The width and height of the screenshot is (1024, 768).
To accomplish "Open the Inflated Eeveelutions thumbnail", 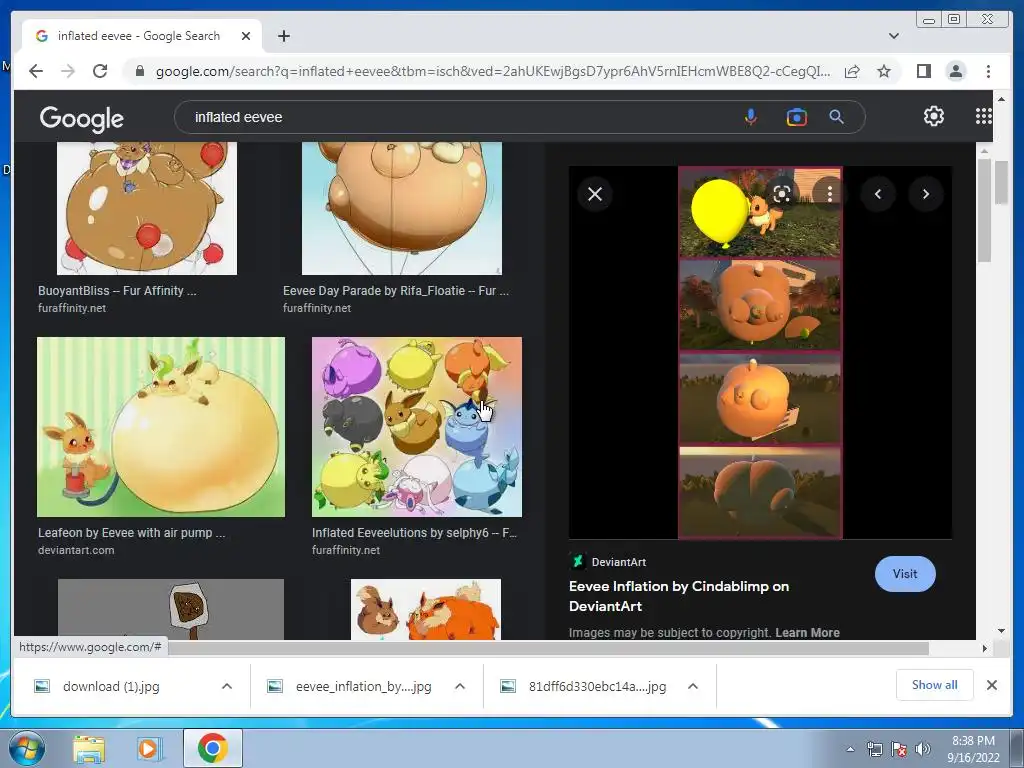I will tap(417, 427).
